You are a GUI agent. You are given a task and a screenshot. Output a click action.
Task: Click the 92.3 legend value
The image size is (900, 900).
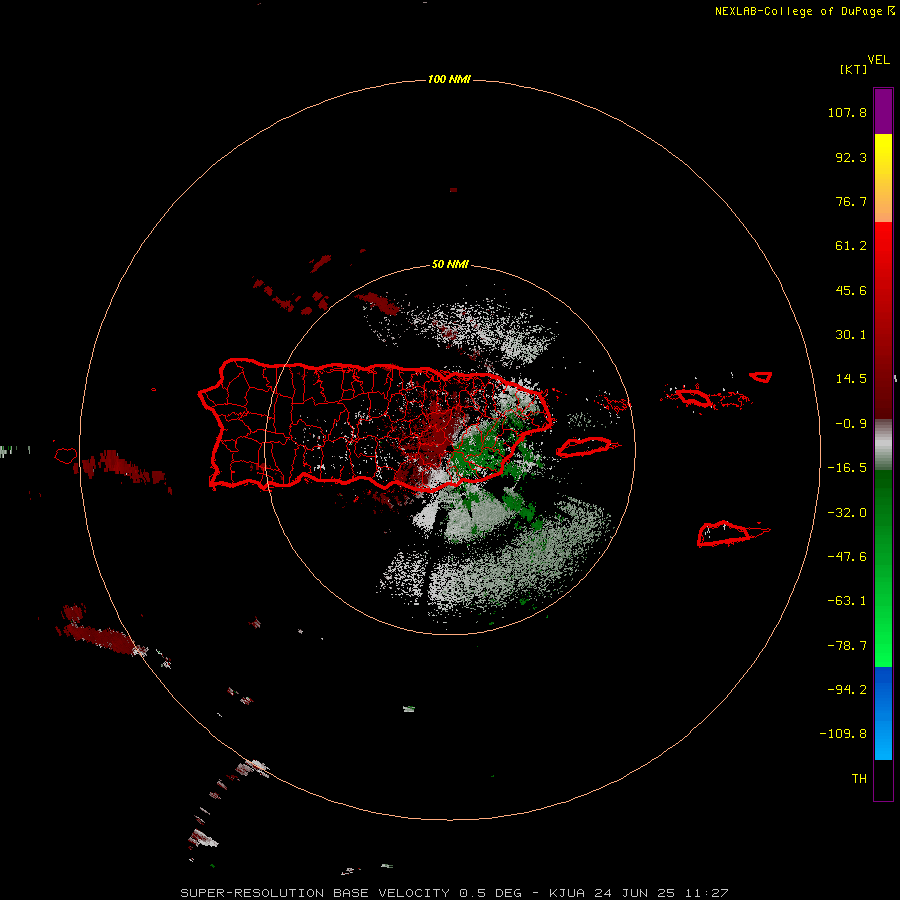pos(851,157)
